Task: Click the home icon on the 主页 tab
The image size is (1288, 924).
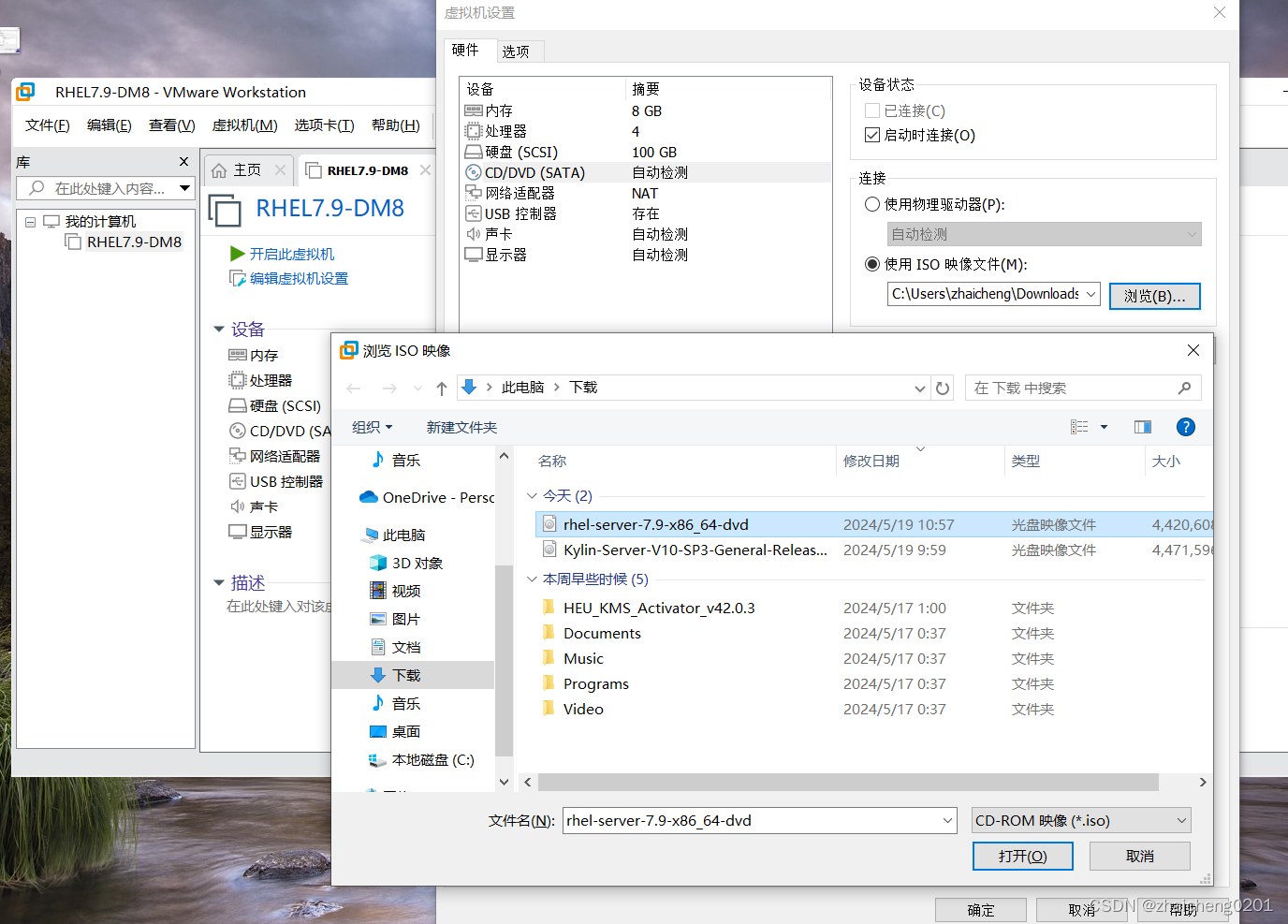Action: 219,170
